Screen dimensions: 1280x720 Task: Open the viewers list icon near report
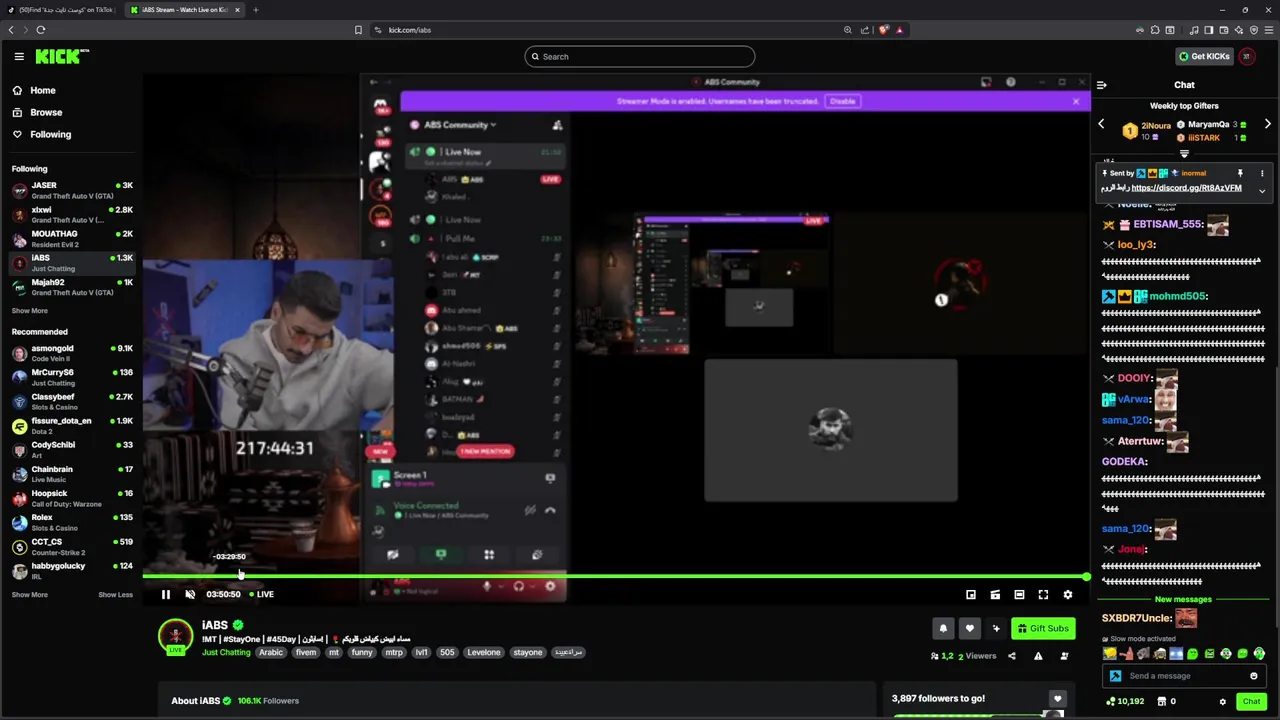[1064, 656]
